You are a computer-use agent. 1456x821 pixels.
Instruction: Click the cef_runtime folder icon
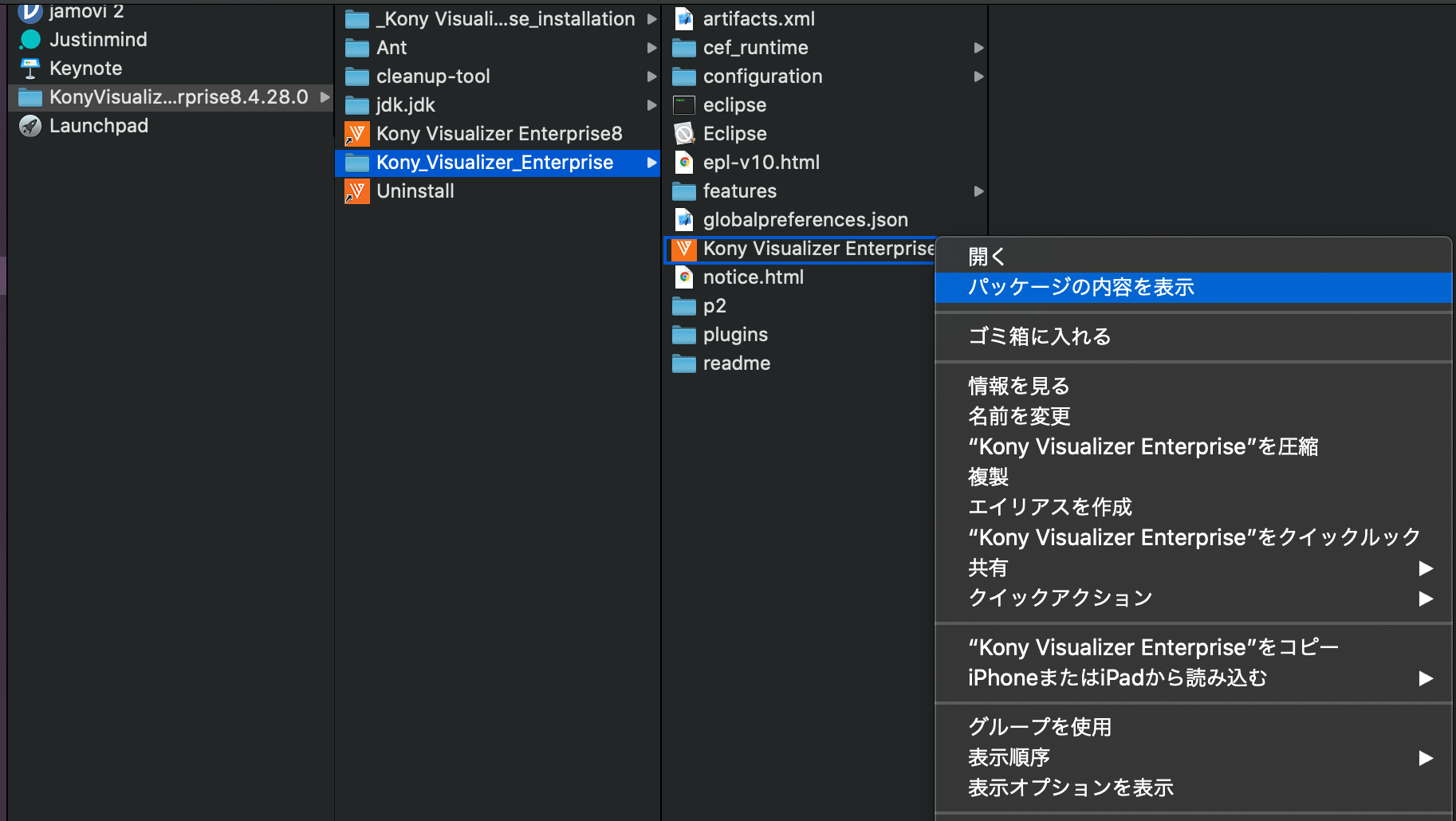coord(684,48)
